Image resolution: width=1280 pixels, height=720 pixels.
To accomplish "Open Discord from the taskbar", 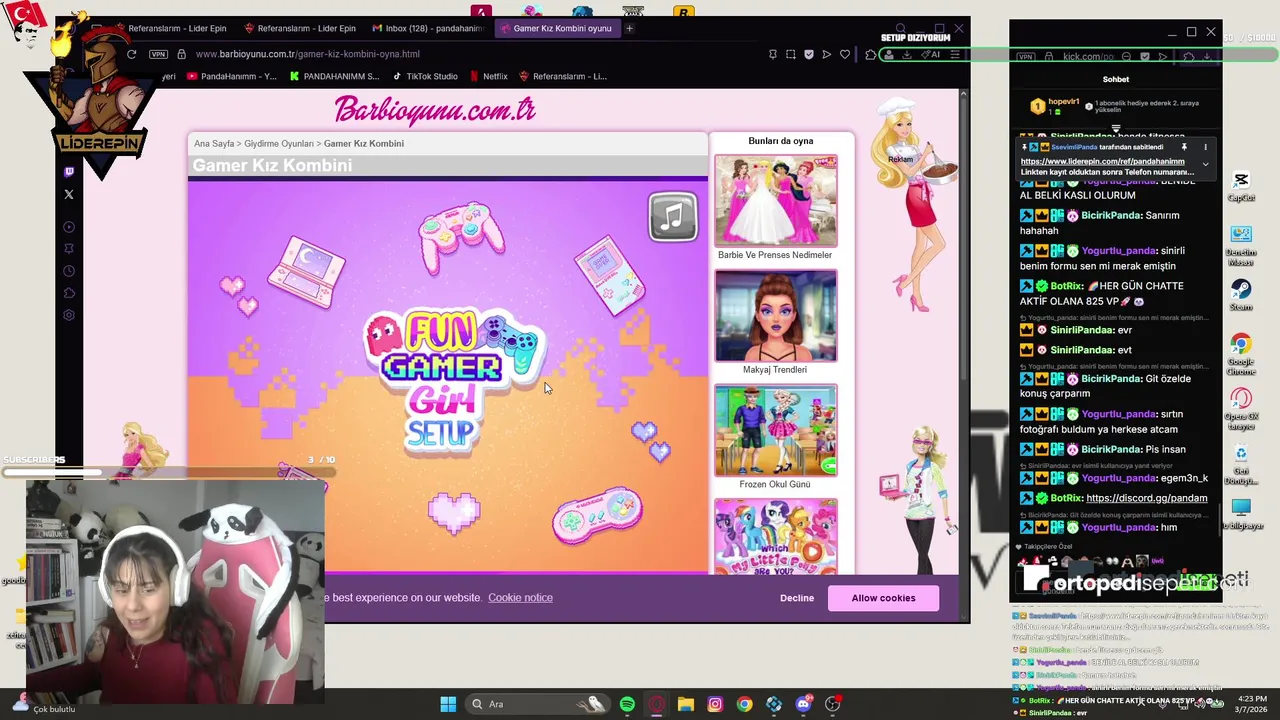I will 803,704.
